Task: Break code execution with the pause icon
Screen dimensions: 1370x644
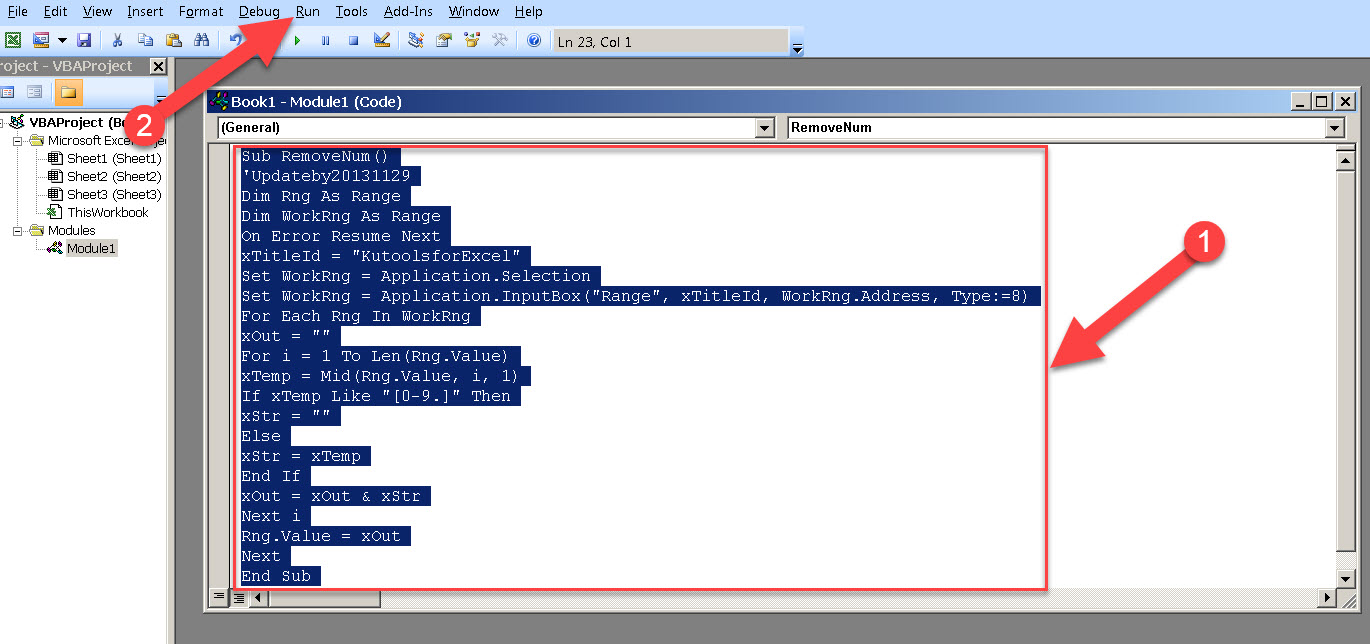Action: click(x=326, y=40)
